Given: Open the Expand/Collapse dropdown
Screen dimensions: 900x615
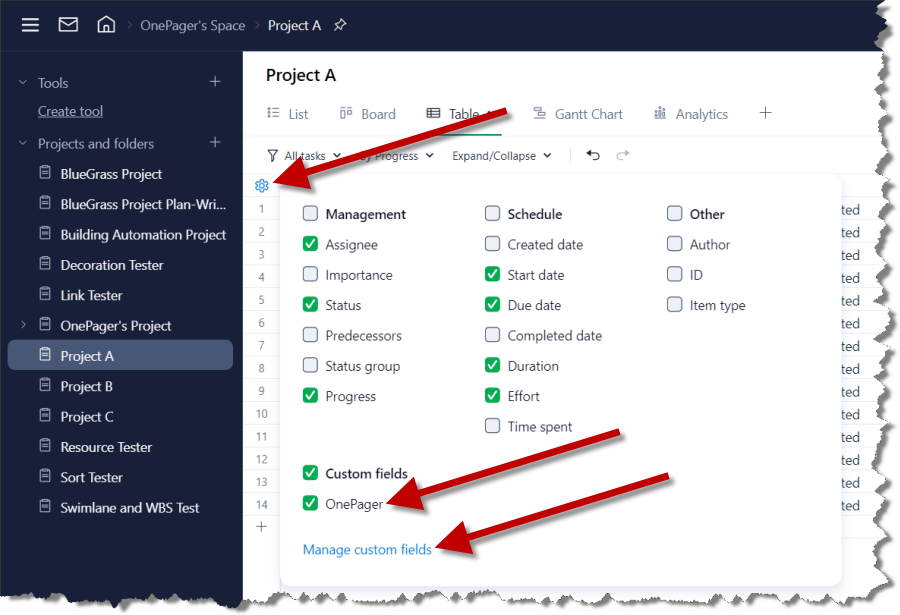Looking at the screenshot, I should [x=502, y=156].
